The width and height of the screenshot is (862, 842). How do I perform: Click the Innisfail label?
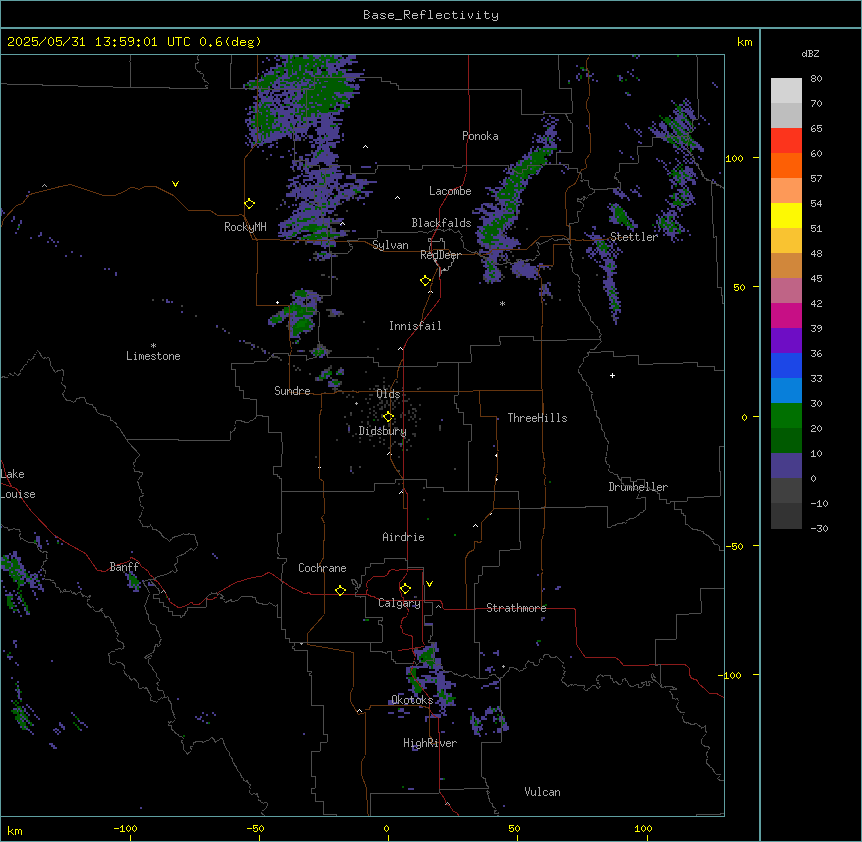point(415,326)
